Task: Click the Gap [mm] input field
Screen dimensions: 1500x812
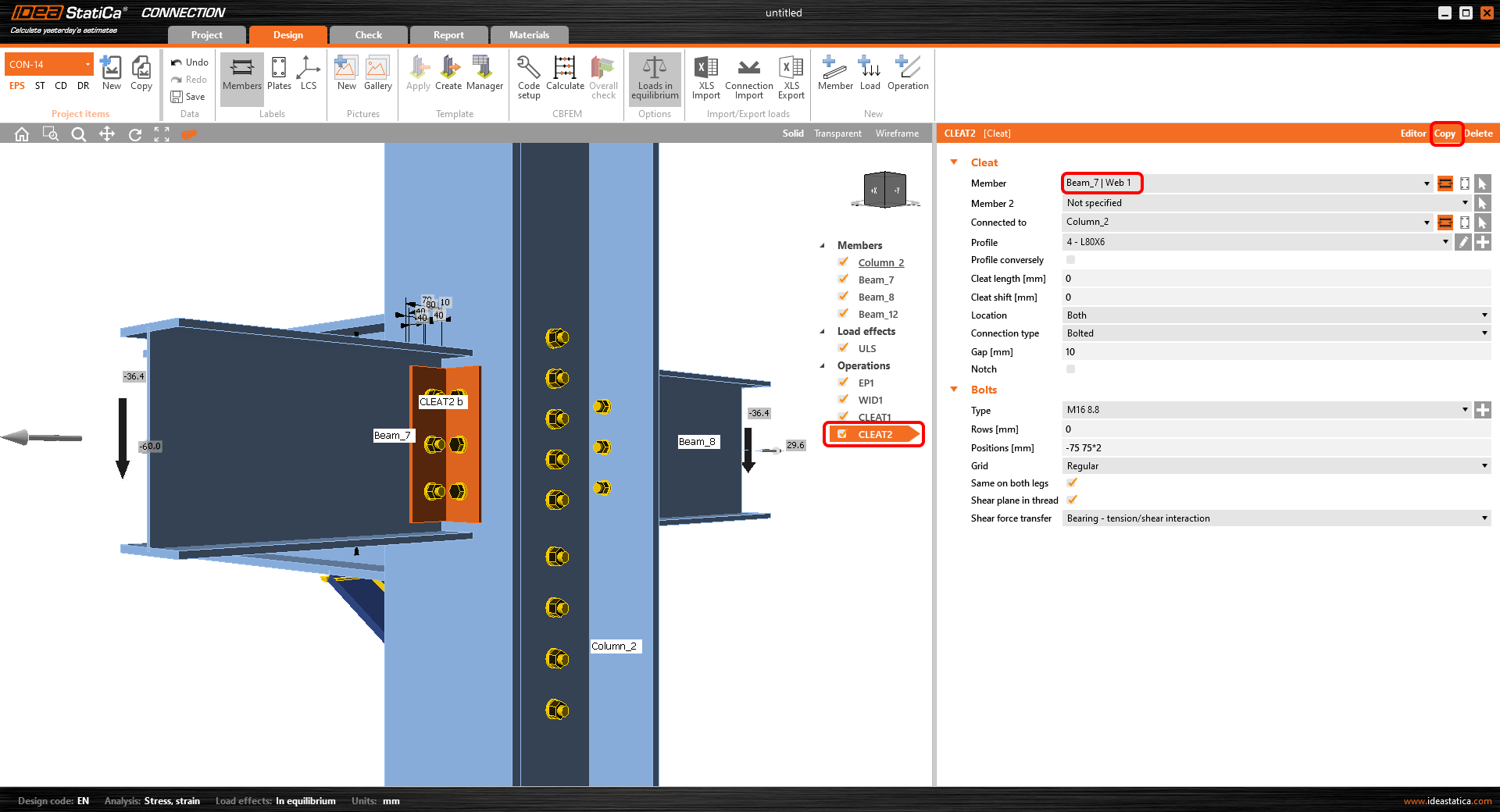Action: pyautogui.click(x=1276, y=352)
